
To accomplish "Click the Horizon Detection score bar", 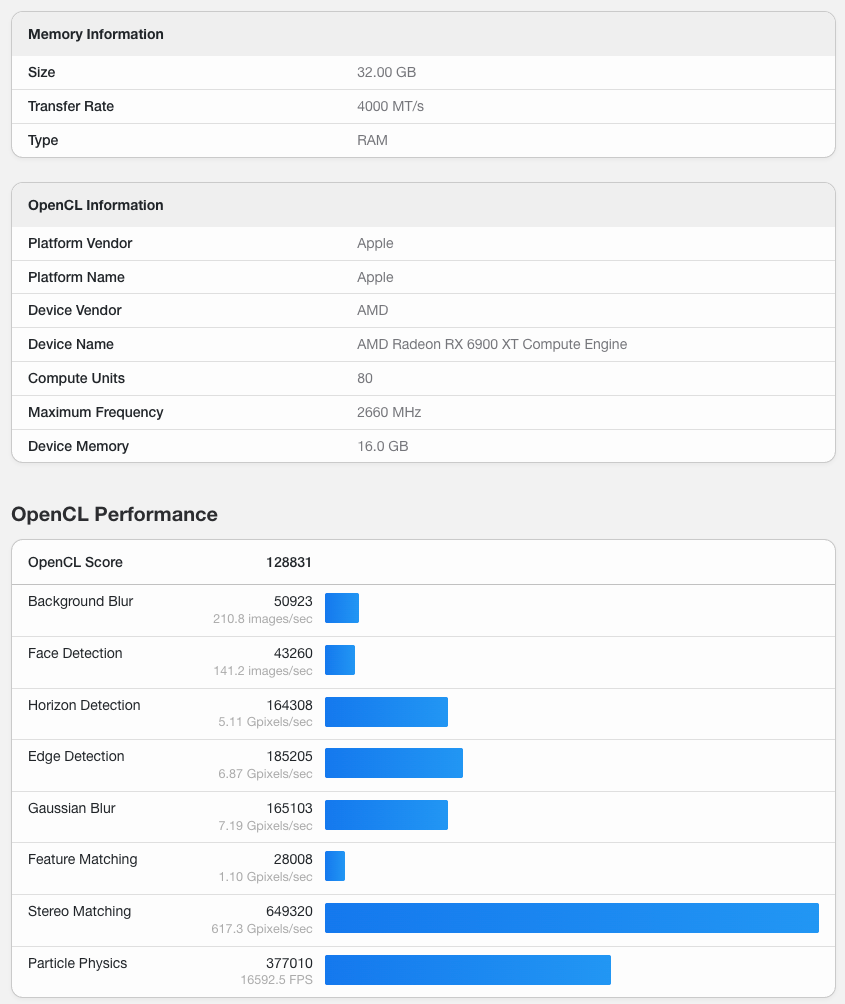I will pyautogui.click(x=386, y=712).
